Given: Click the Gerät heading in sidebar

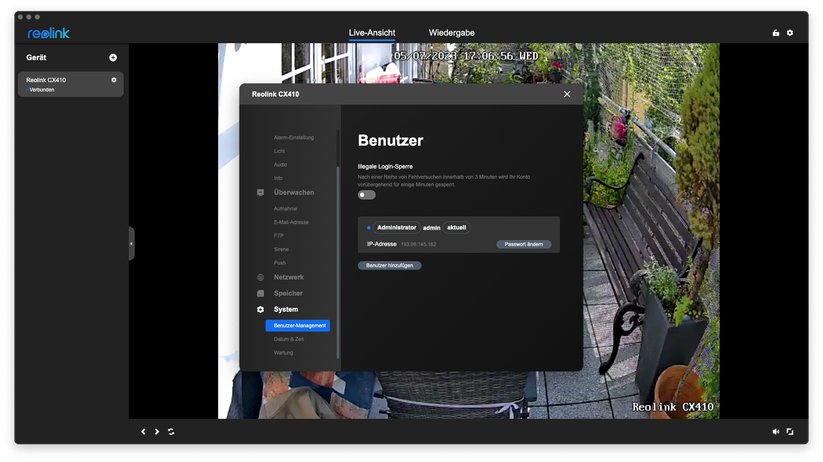Looking at the screenshot, I should (36, 58).
